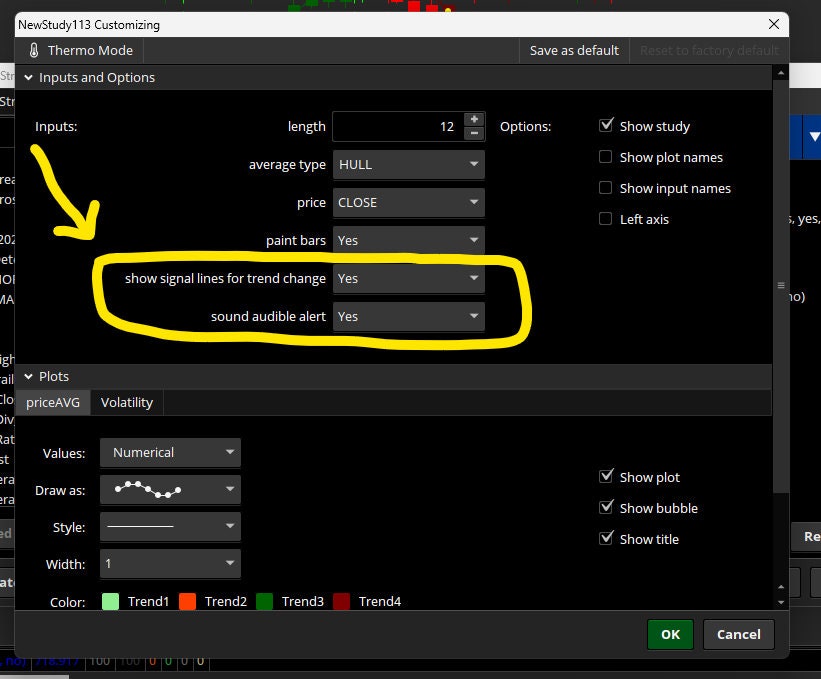Screen dimensions: 821x679
Task: Click the Thermo Mode thermometer icon
Action: point(34,50)
